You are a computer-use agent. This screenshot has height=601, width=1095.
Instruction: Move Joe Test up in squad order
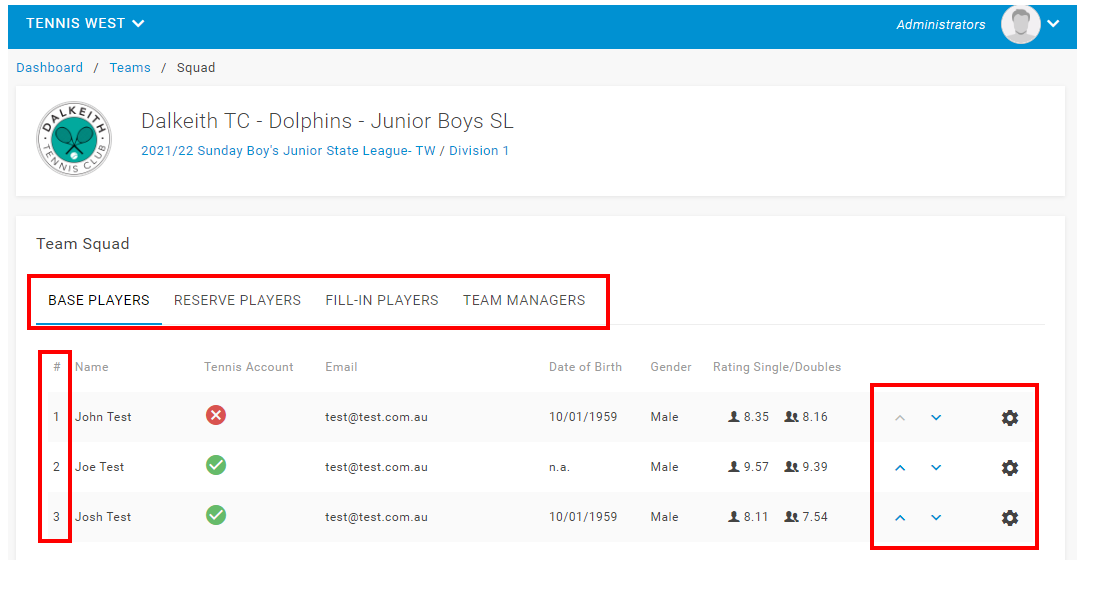point(899,468)
